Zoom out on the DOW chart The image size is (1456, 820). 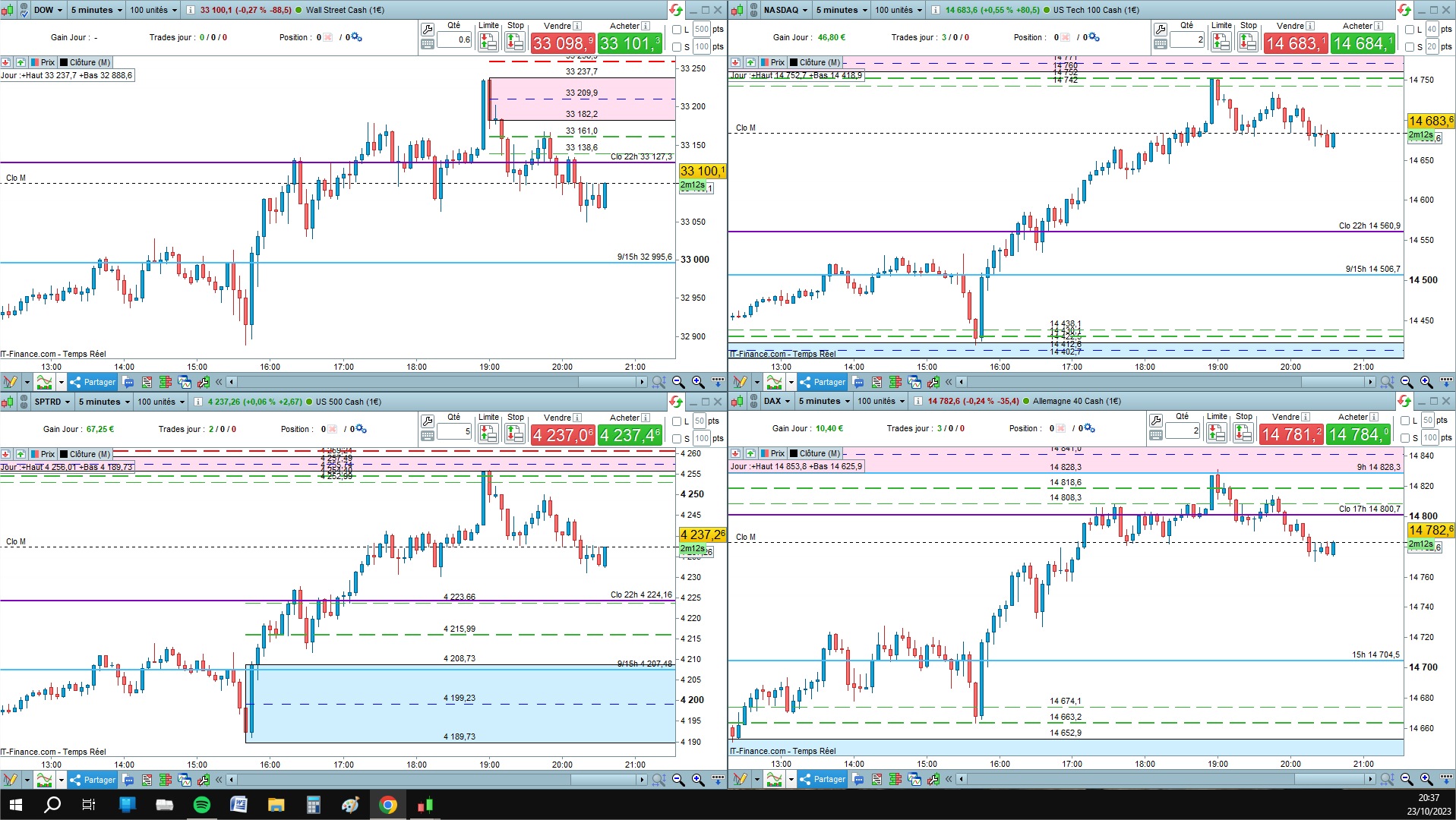pyautogui.click(x=678, y=382)
